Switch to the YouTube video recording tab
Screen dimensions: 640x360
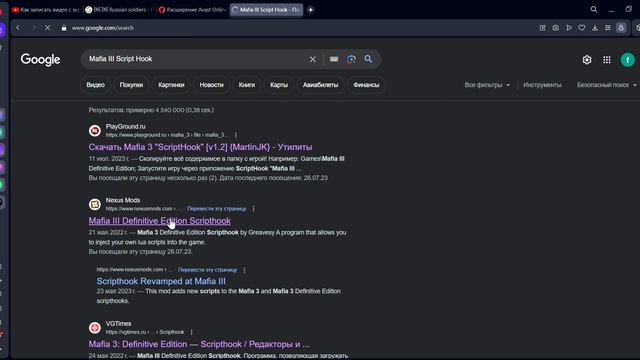pyautogui.click(x=45, y=9)
